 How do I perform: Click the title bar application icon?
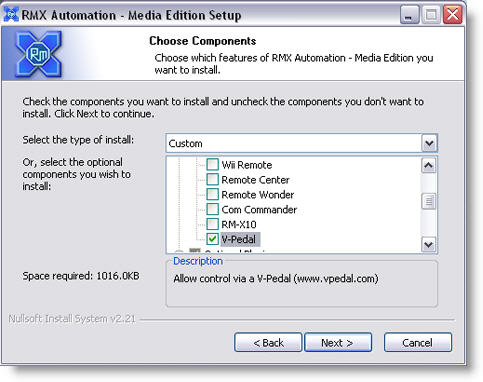tap(11, 15)
